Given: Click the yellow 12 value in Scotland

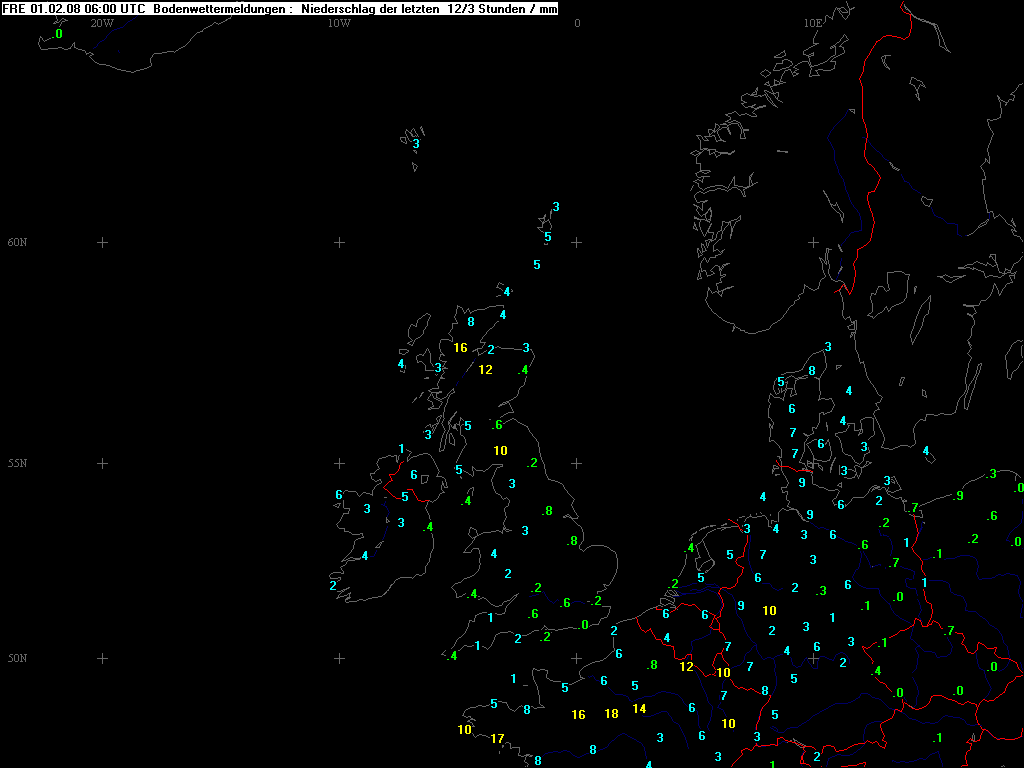Looking at the screenshot, I should tap(485, 370).
